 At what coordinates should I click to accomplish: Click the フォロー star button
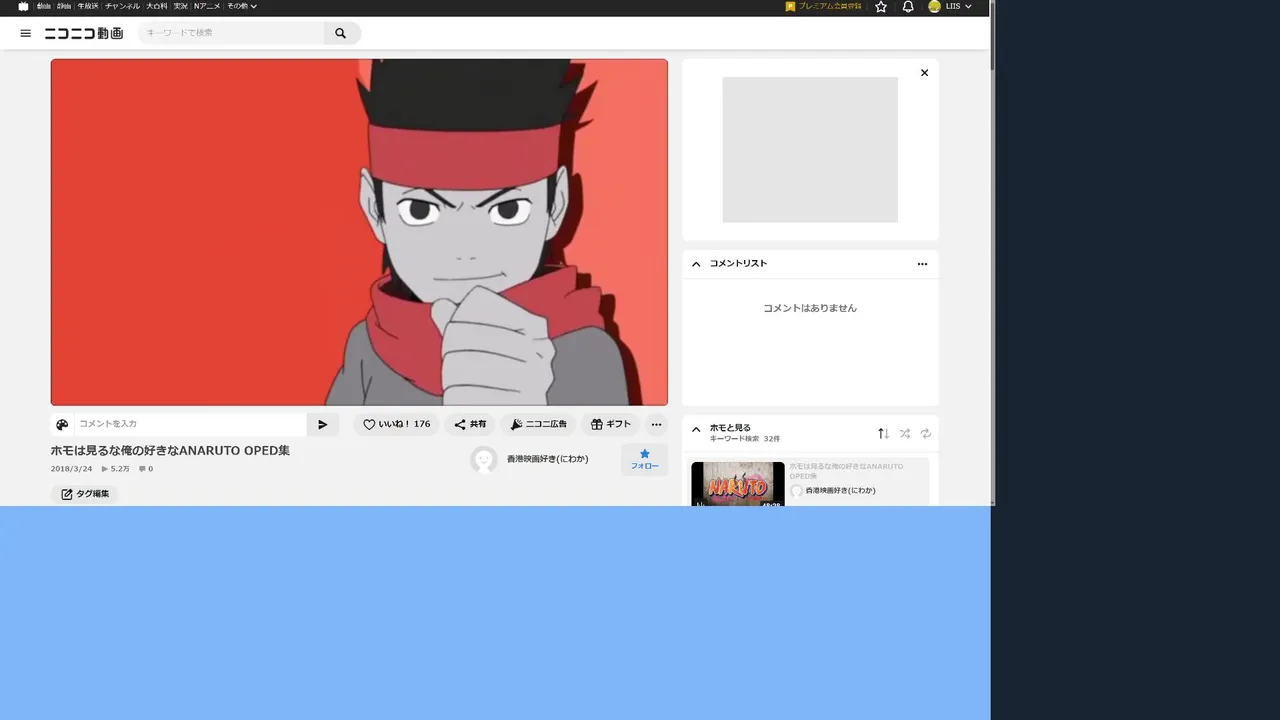[644, 459]
